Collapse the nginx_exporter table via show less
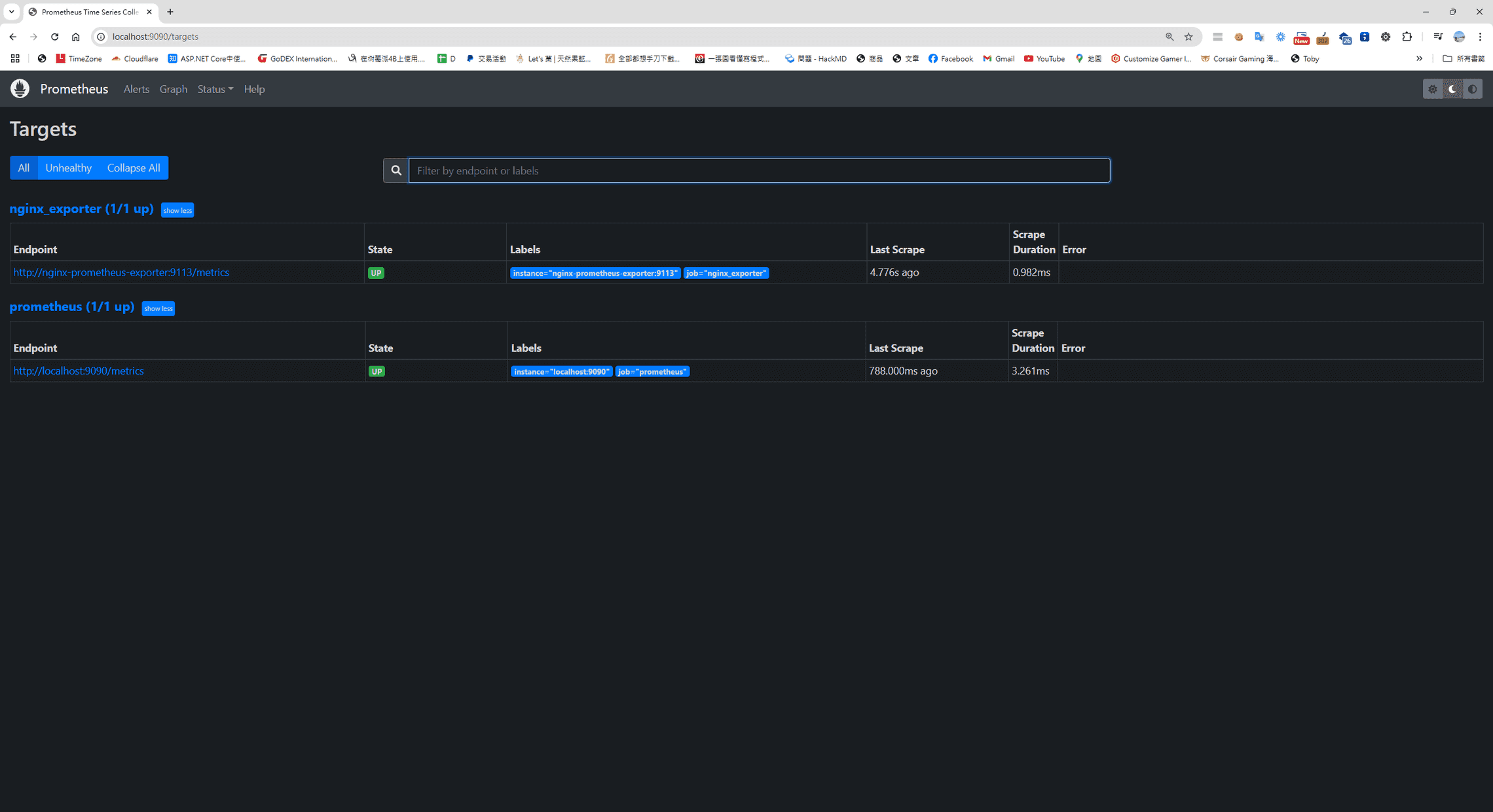Viewport: 1493px width, 812px height. tap(177, 210)
